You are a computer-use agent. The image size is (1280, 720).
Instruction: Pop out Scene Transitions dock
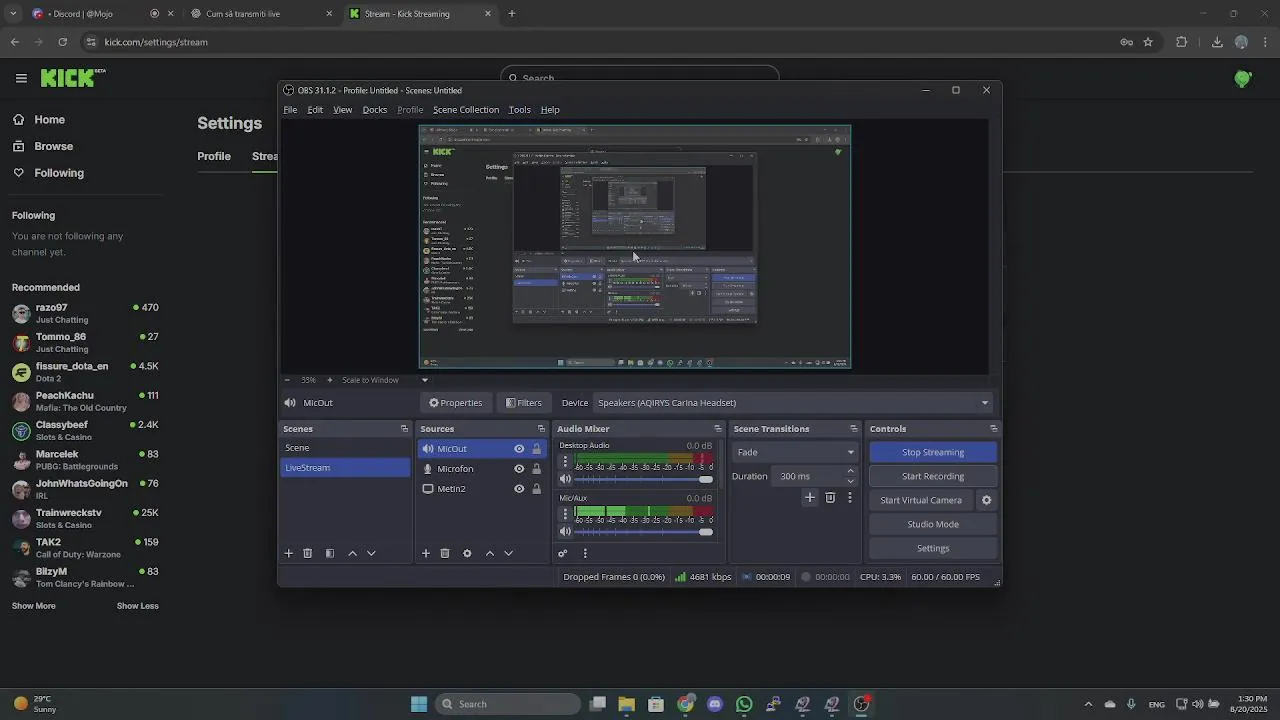coord(853,429)
